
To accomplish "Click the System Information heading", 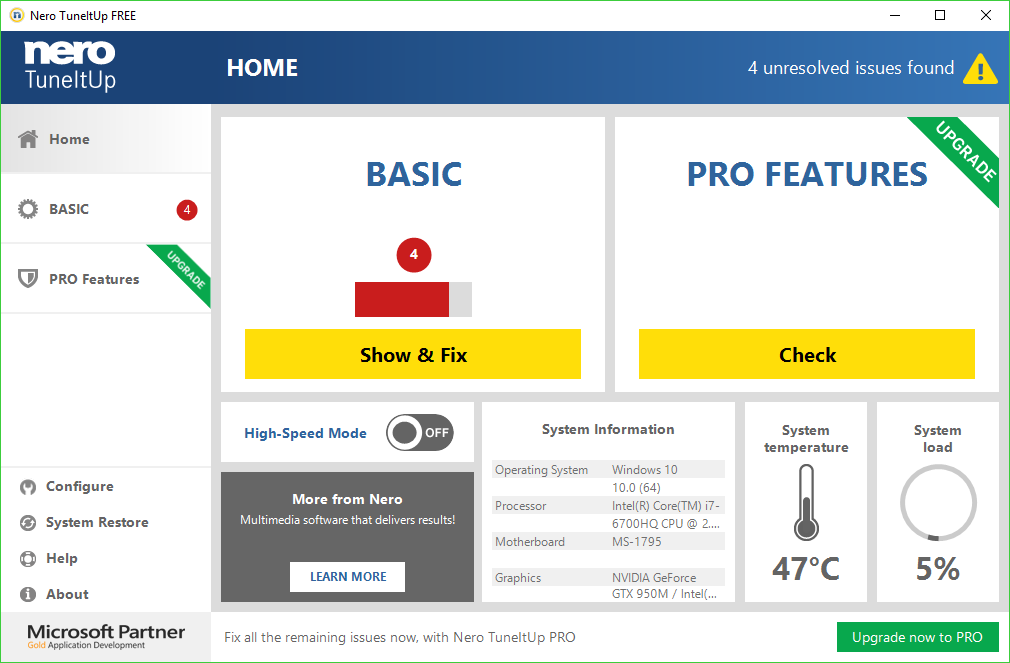I will tap(608, 429).
